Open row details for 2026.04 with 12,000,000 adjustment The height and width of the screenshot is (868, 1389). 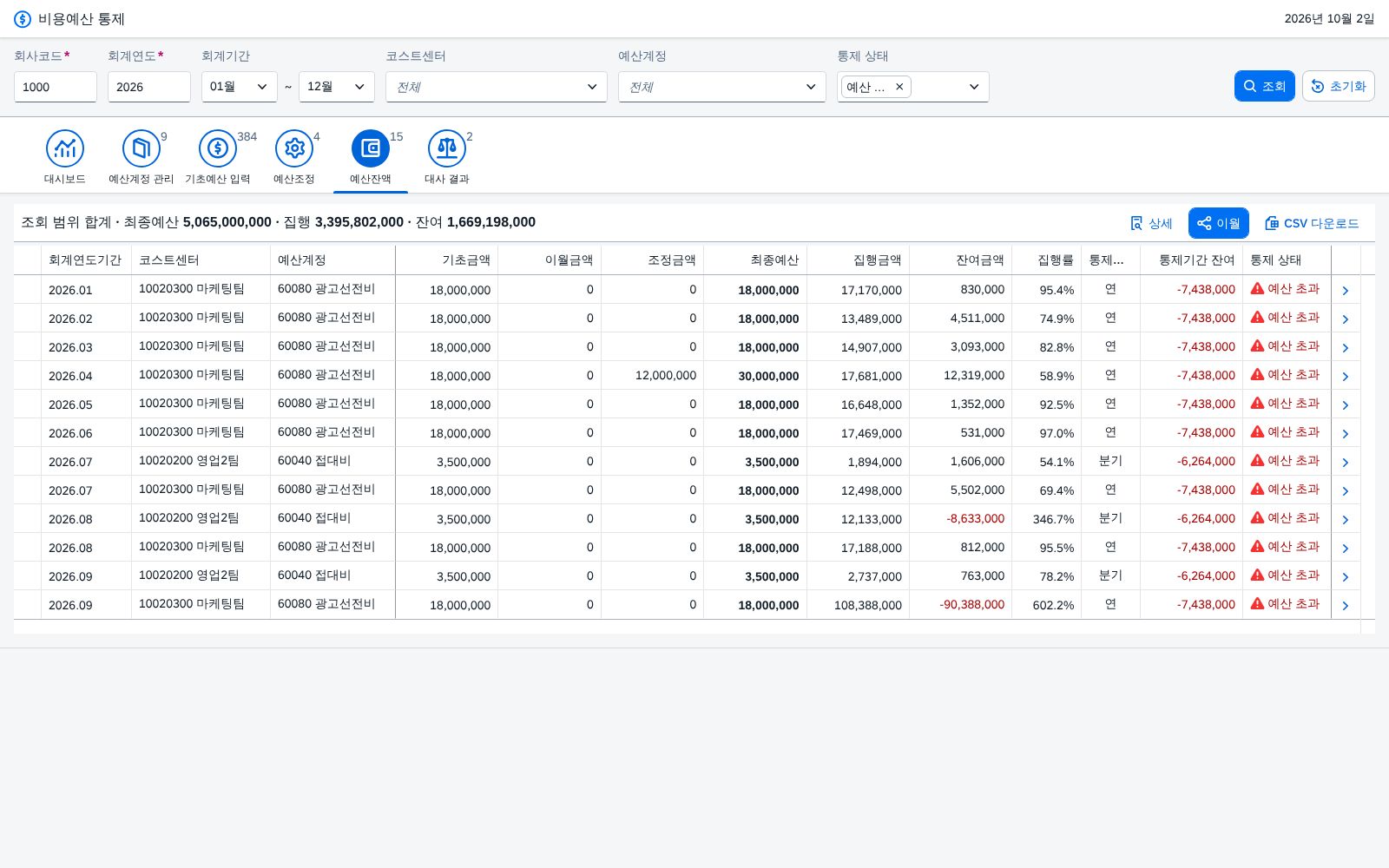coord(1345,376)
